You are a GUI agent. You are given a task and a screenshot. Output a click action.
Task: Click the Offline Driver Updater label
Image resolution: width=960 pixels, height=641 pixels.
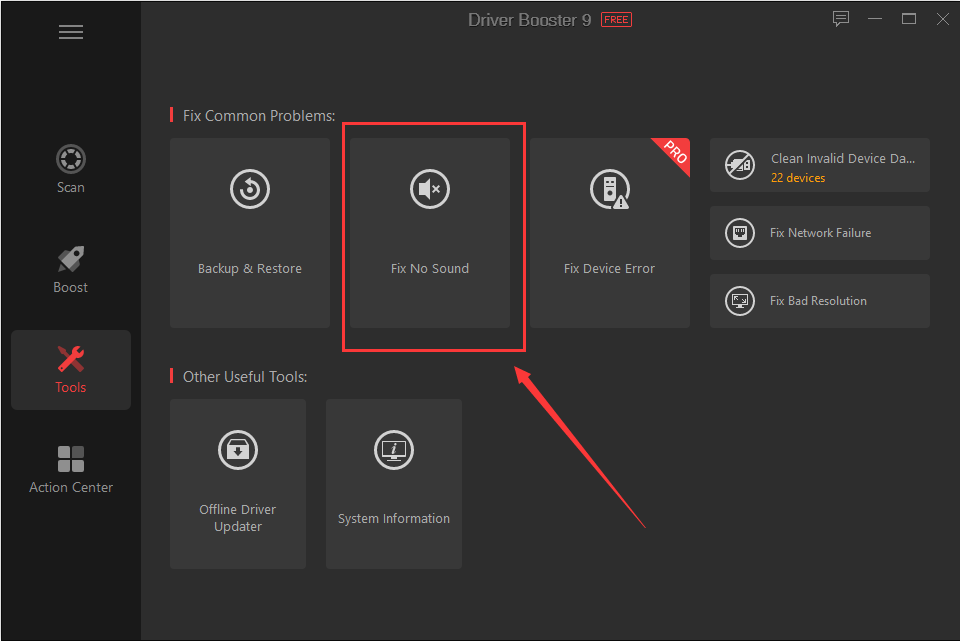(x=238, y=518)
